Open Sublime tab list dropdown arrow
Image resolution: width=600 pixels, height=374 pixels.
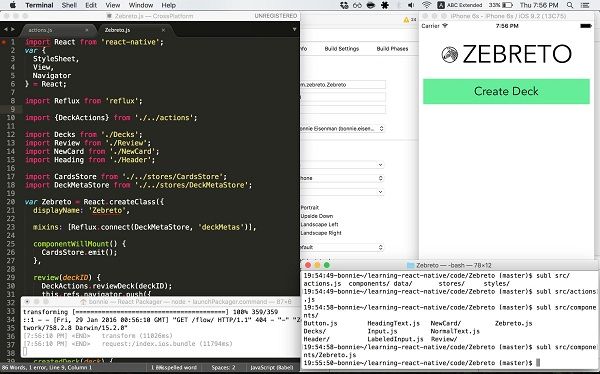(x=294, y=29)
